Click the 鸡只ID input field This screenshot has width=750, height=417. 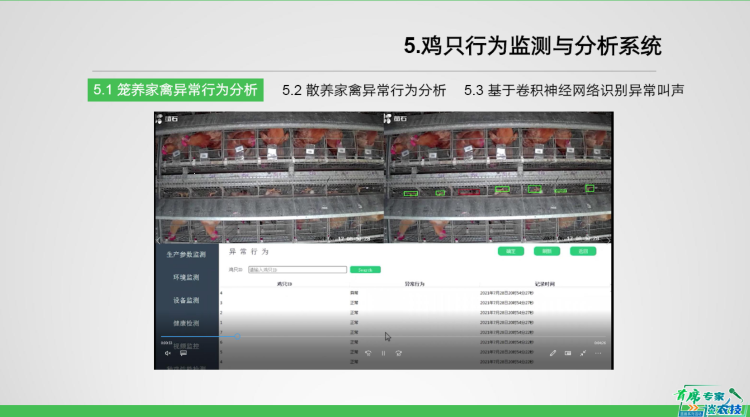click(x=297, y=269)
